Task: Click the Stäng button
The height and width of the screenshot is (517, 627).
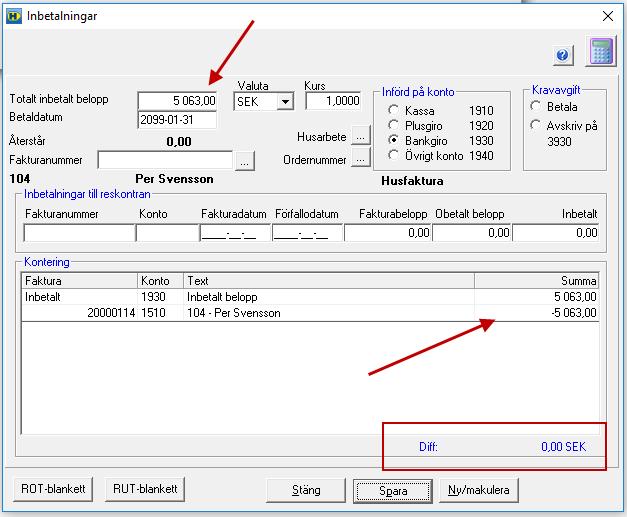Action: tap(306, 490)
